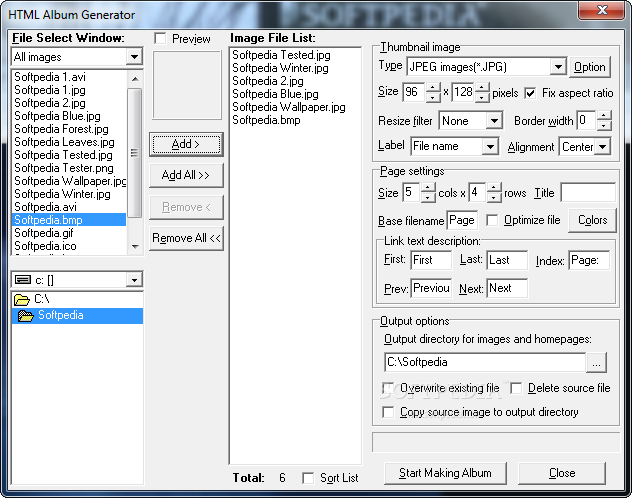Increase Border width value
Screen dimensions: 632x498
click(x=603, y=115)
